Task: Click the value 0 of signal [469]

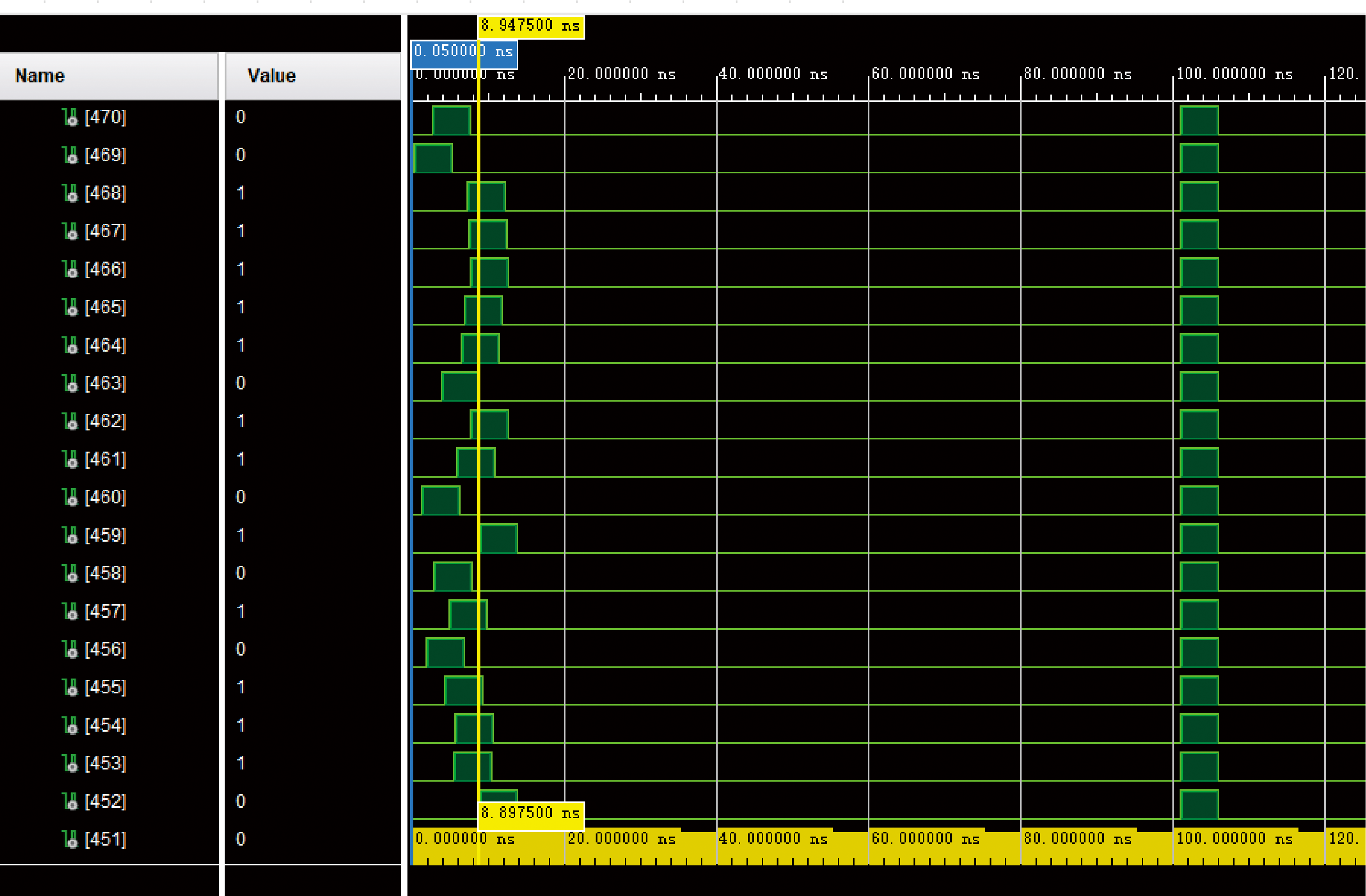Action: coord(240,155)
